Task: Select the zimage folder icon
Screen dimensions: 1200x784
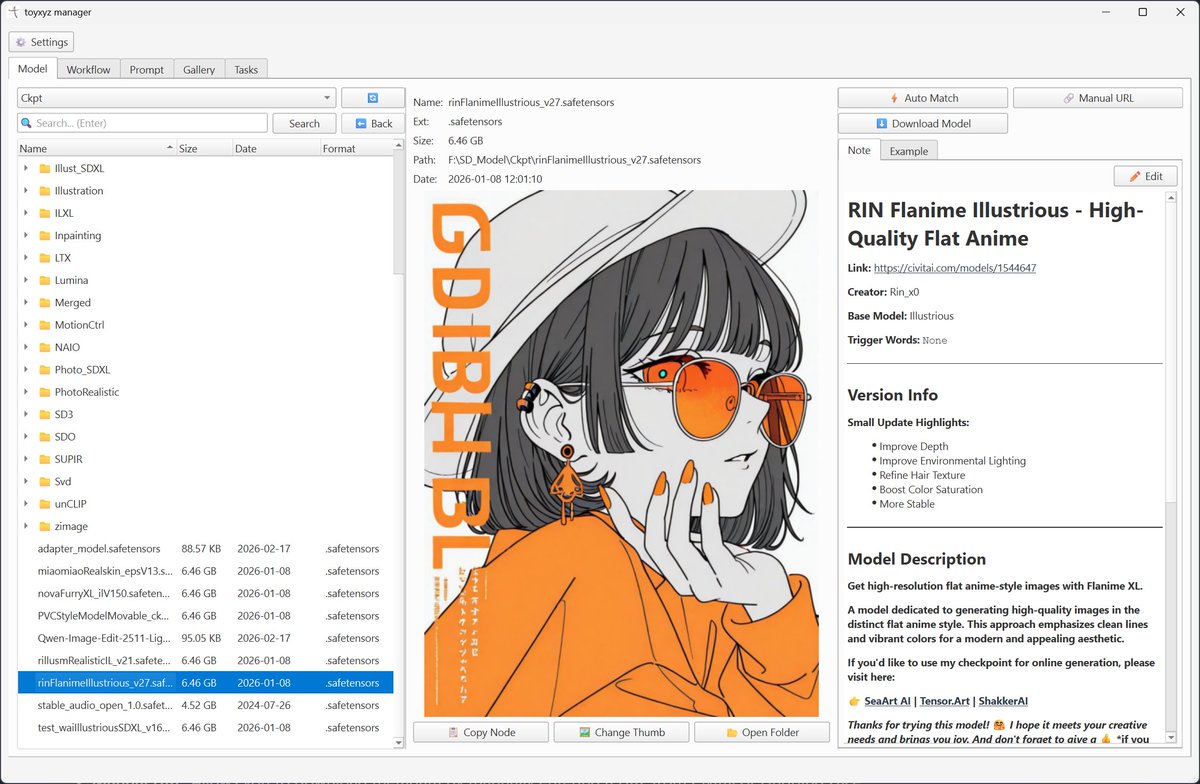Action: (44, 526)
